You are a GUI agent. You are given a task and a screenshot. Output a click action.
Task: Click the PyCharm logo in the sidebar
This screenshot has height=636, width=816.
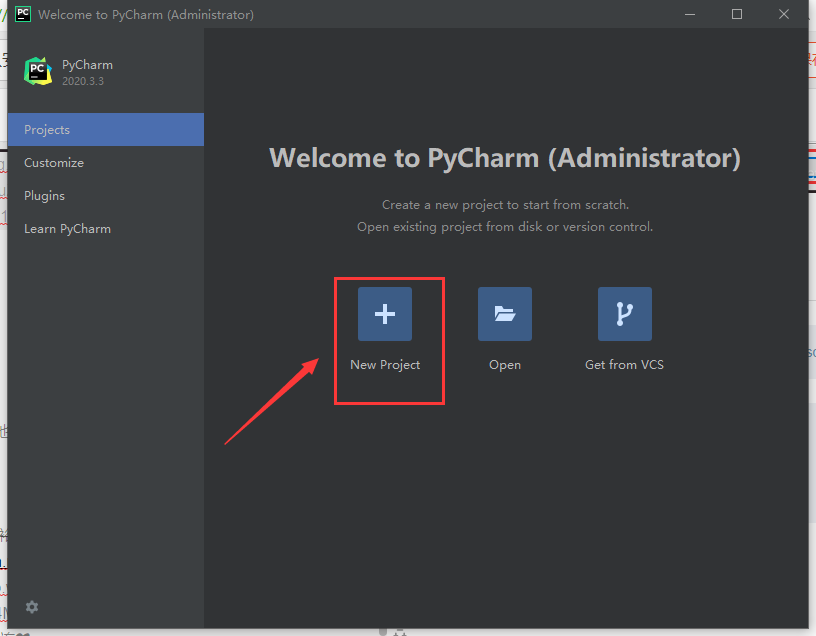point(38,71)
